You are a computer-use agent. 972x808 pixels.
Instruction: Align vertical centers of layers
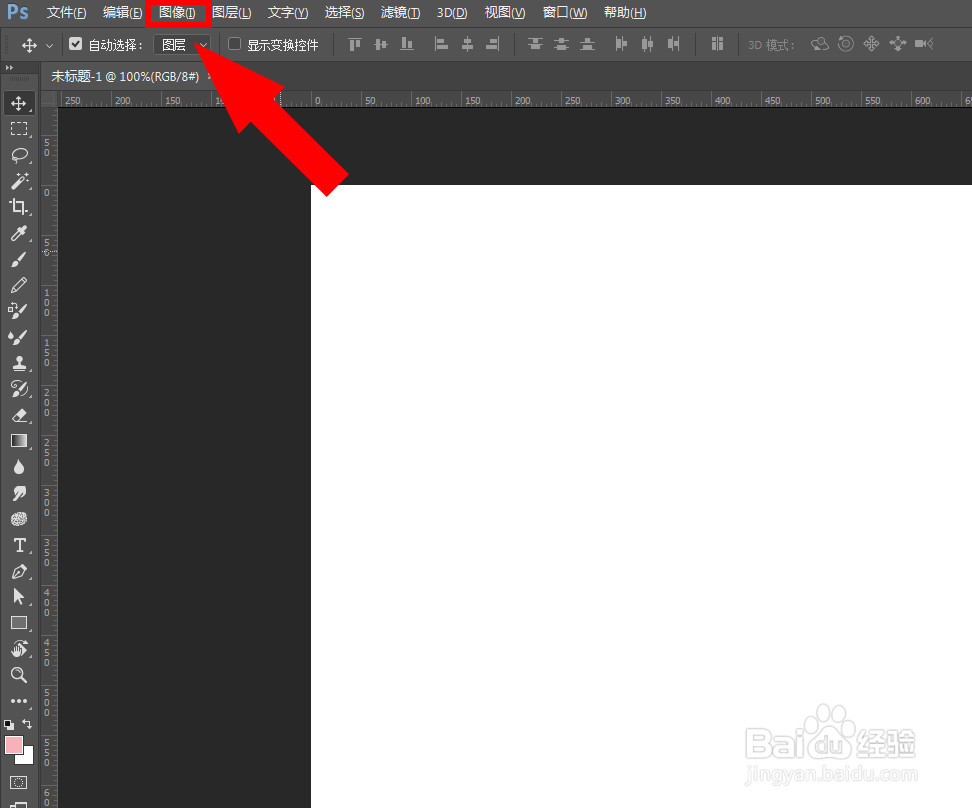(381, 44)
